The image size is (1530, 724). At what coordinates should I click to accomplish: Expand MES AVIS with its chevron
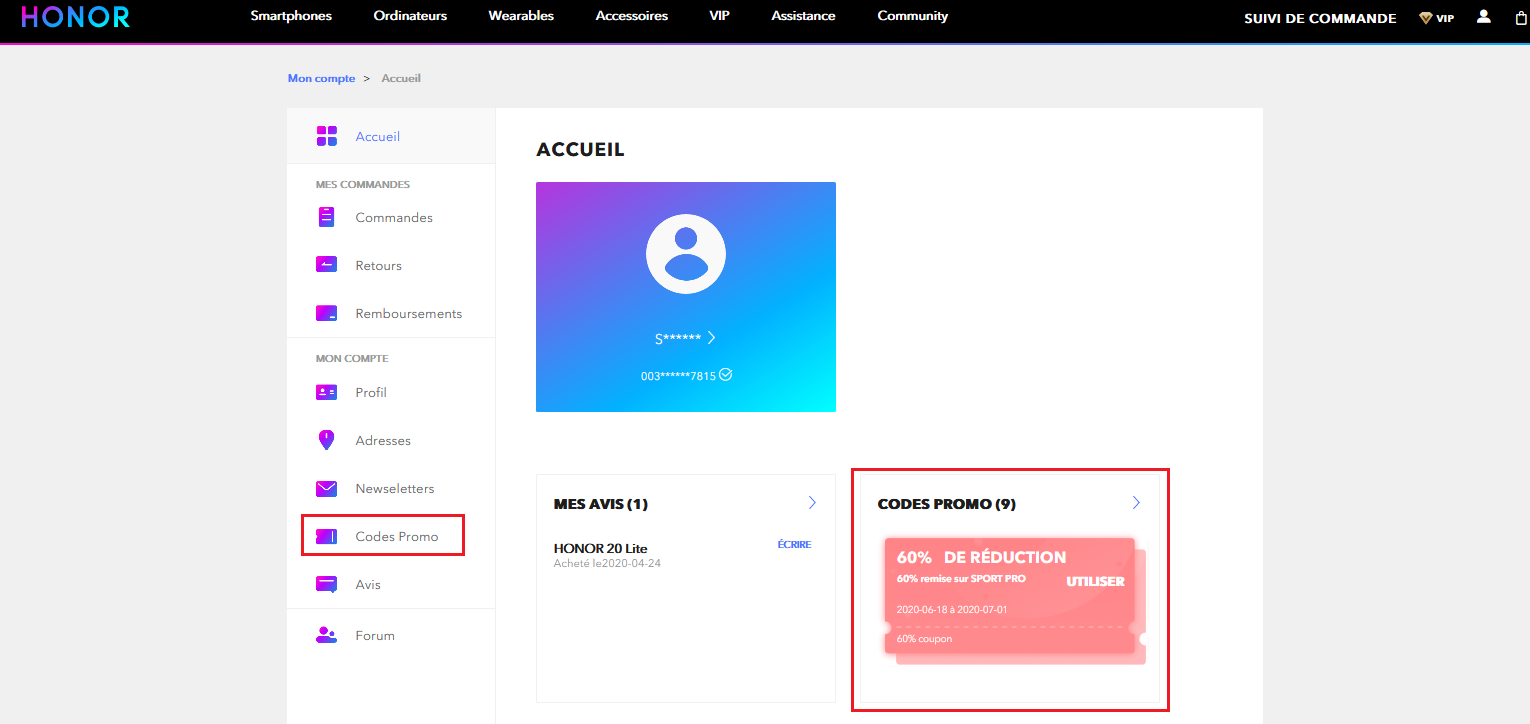click(811, 503)
